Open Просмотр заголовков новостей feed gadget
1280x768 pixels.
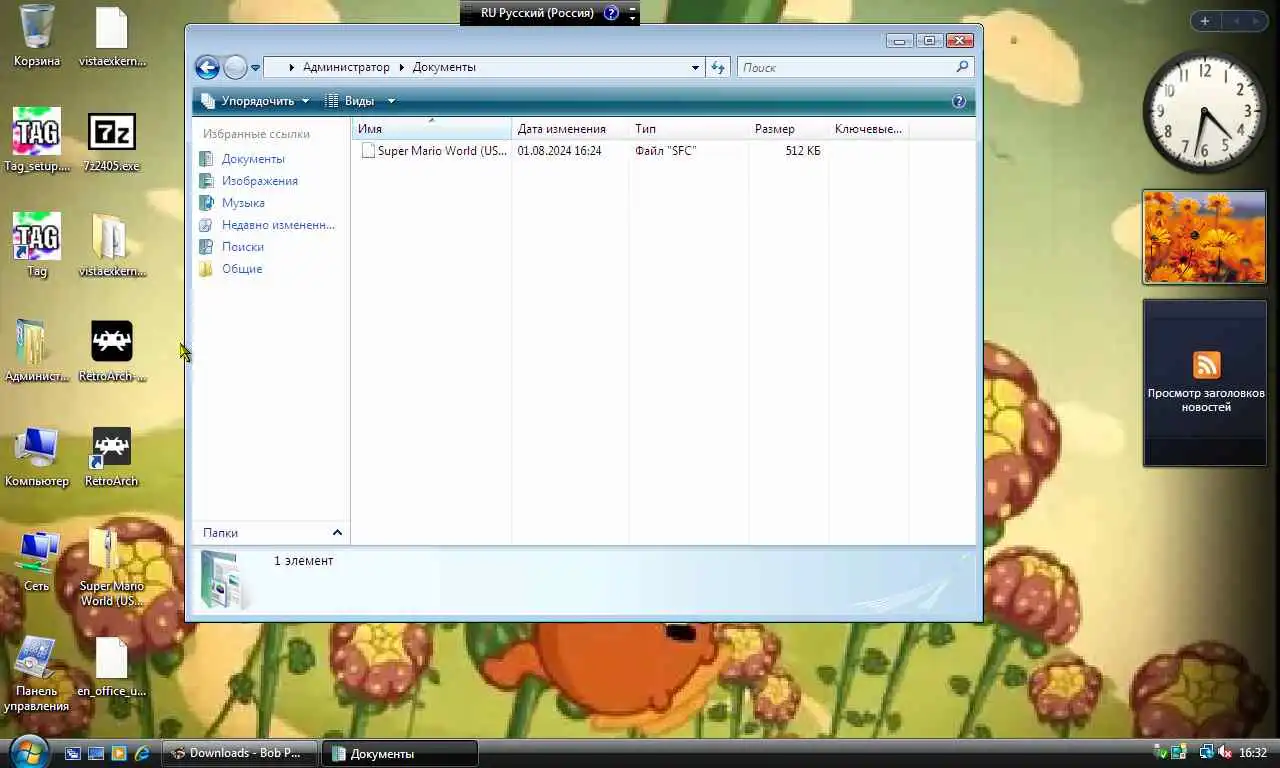(x=1205, y=382)
